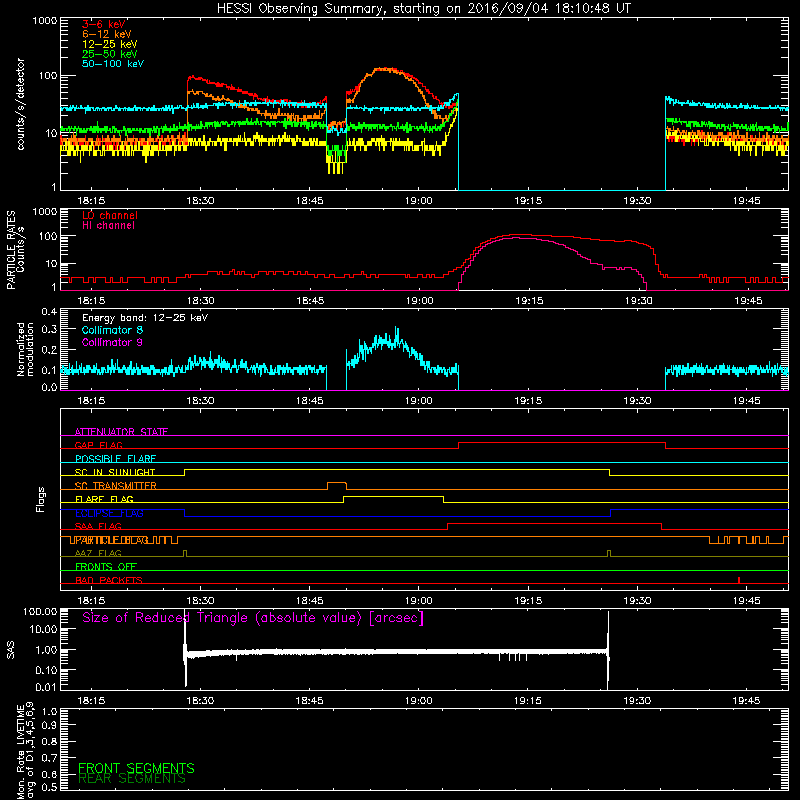Screen dimensions: 800x800
Task: Select the Collimator 9 legend label
Action: coord(112,342)
